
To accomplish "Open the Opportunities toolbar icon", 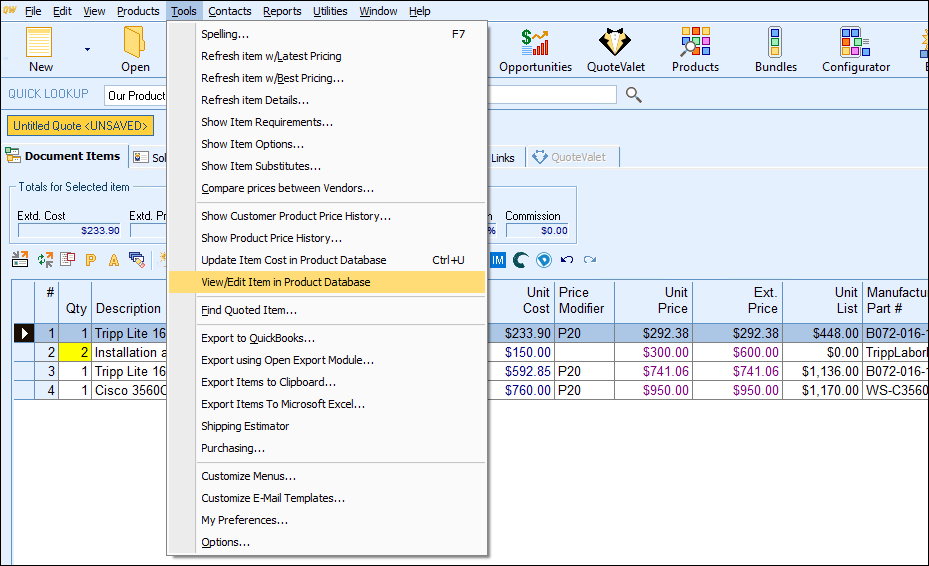I will 535,48.
